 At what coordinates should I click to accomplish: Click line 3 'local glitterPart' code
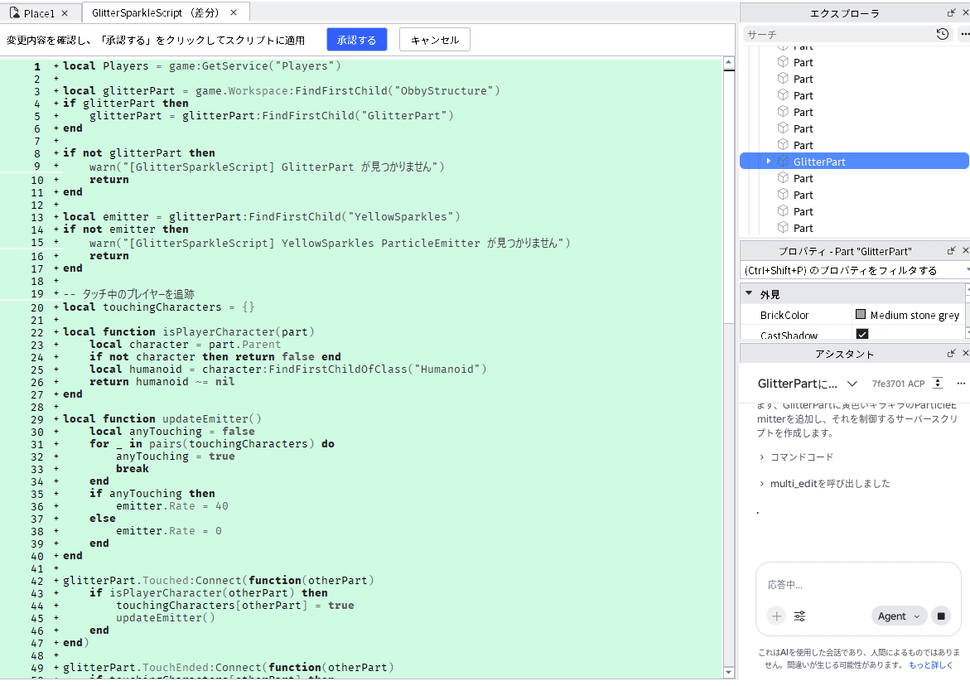pos(281,91)
